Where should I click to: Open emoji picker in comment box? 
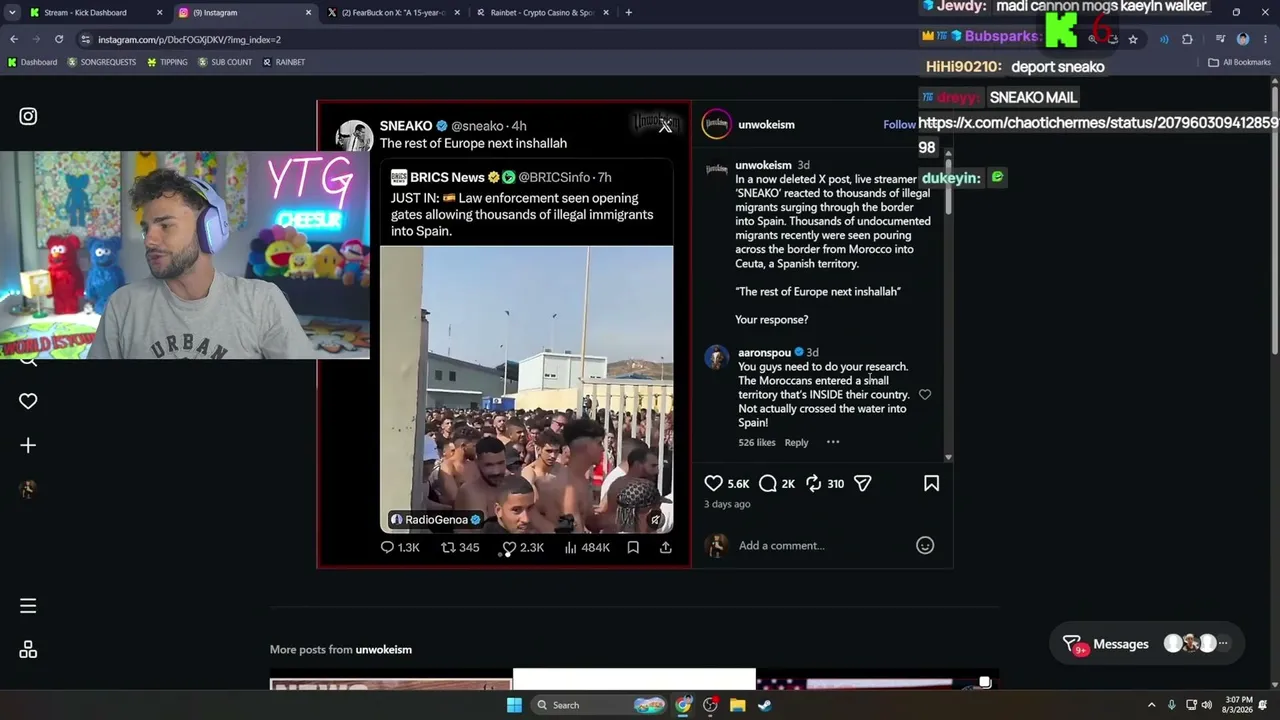point(925,546)
